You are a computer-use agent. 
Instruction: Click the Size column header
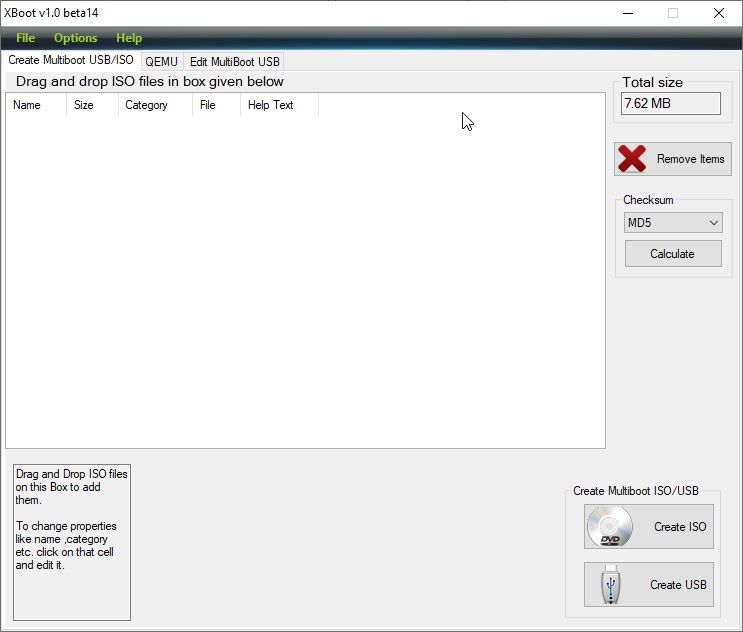92,105
